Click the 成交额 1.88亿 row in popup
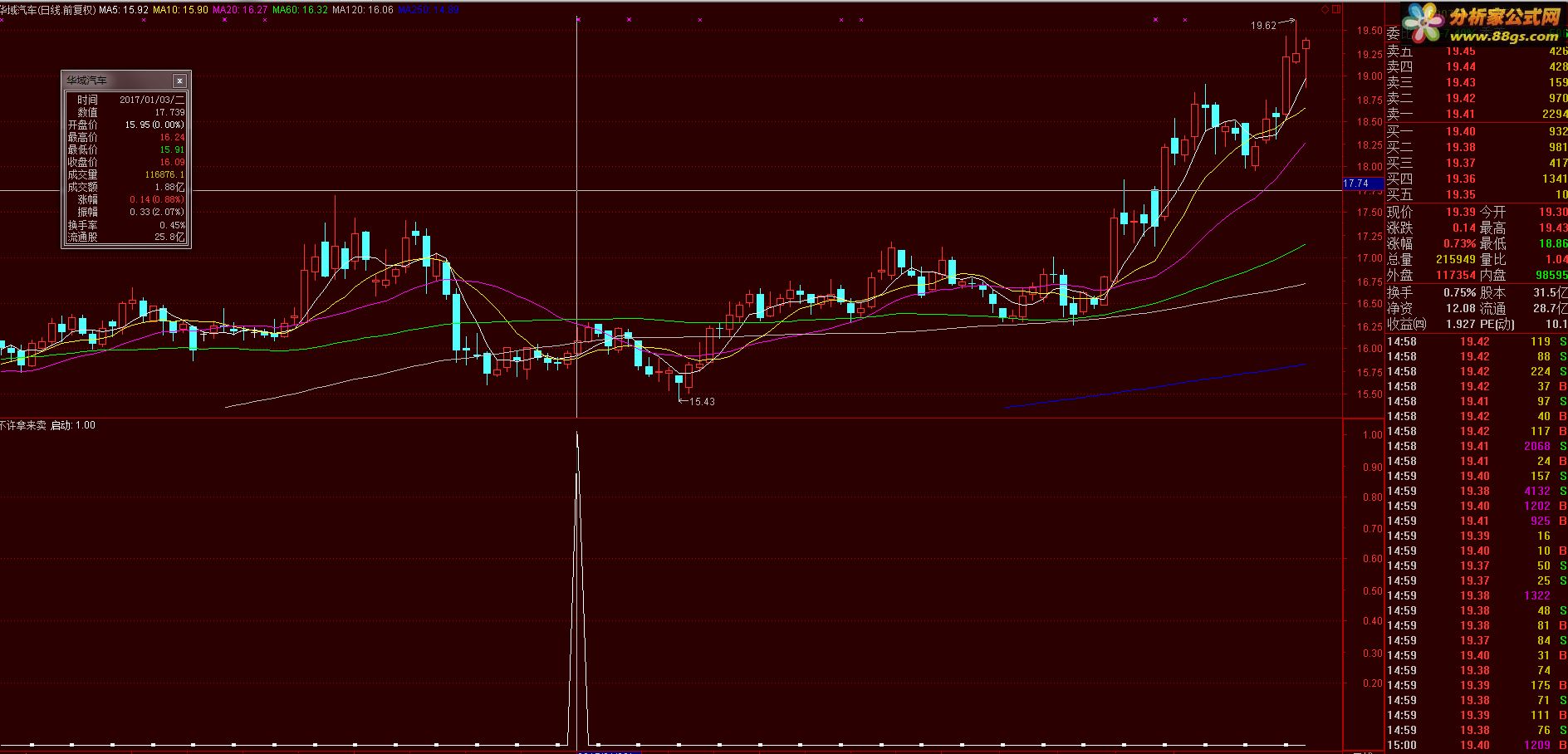The height and width of the screenshot is (754, 1568). (x=126, y=187)
